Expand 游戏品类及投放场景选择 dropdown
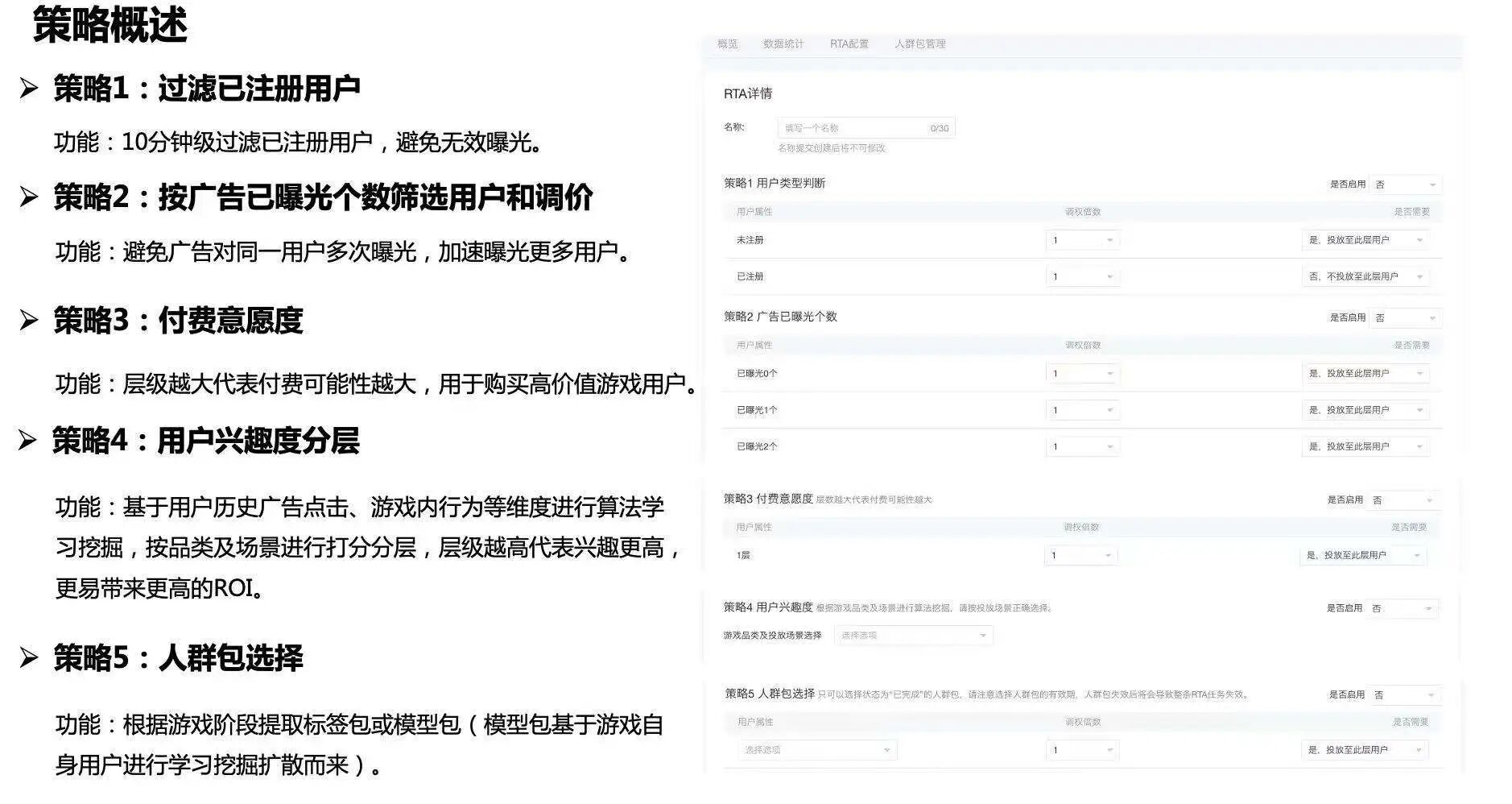 point(913,636)
